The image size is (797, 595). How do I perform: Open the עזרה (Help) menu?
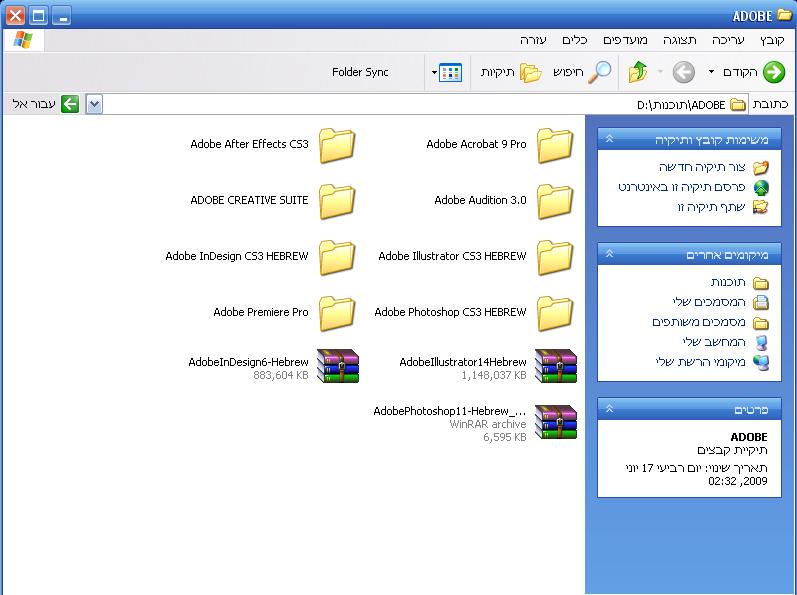[x=533, y=40]
